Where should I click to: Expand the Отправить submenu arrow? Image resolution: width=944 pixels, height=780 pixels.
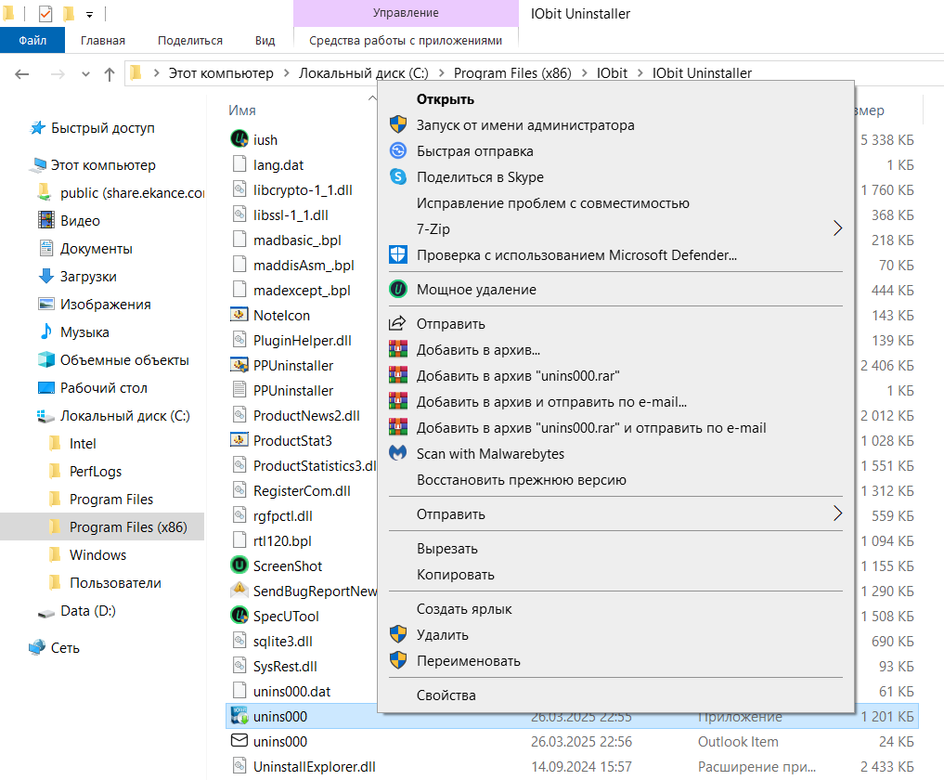(x=837, y=513)
